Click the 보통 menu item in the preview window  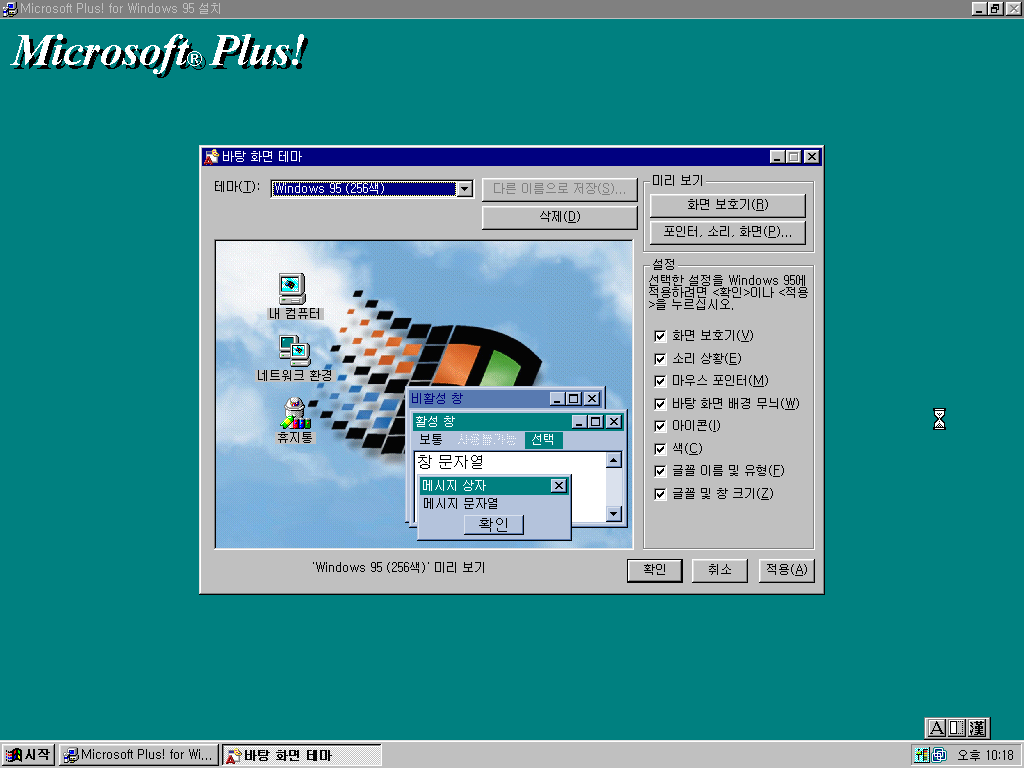tap(431, 440)
